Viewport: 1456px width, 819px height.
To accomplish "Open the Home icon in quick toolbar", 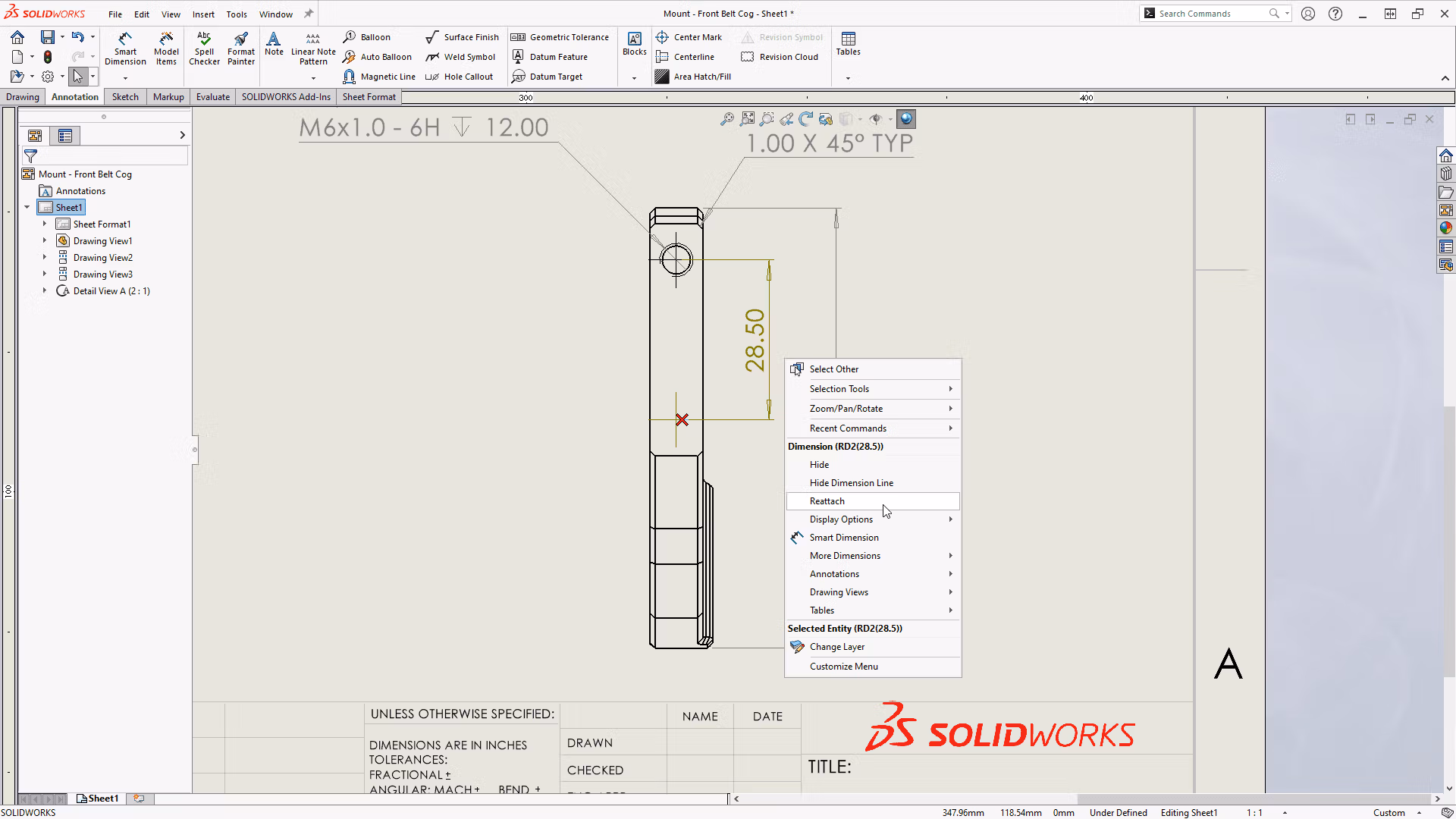I will [x=17, y=36].
